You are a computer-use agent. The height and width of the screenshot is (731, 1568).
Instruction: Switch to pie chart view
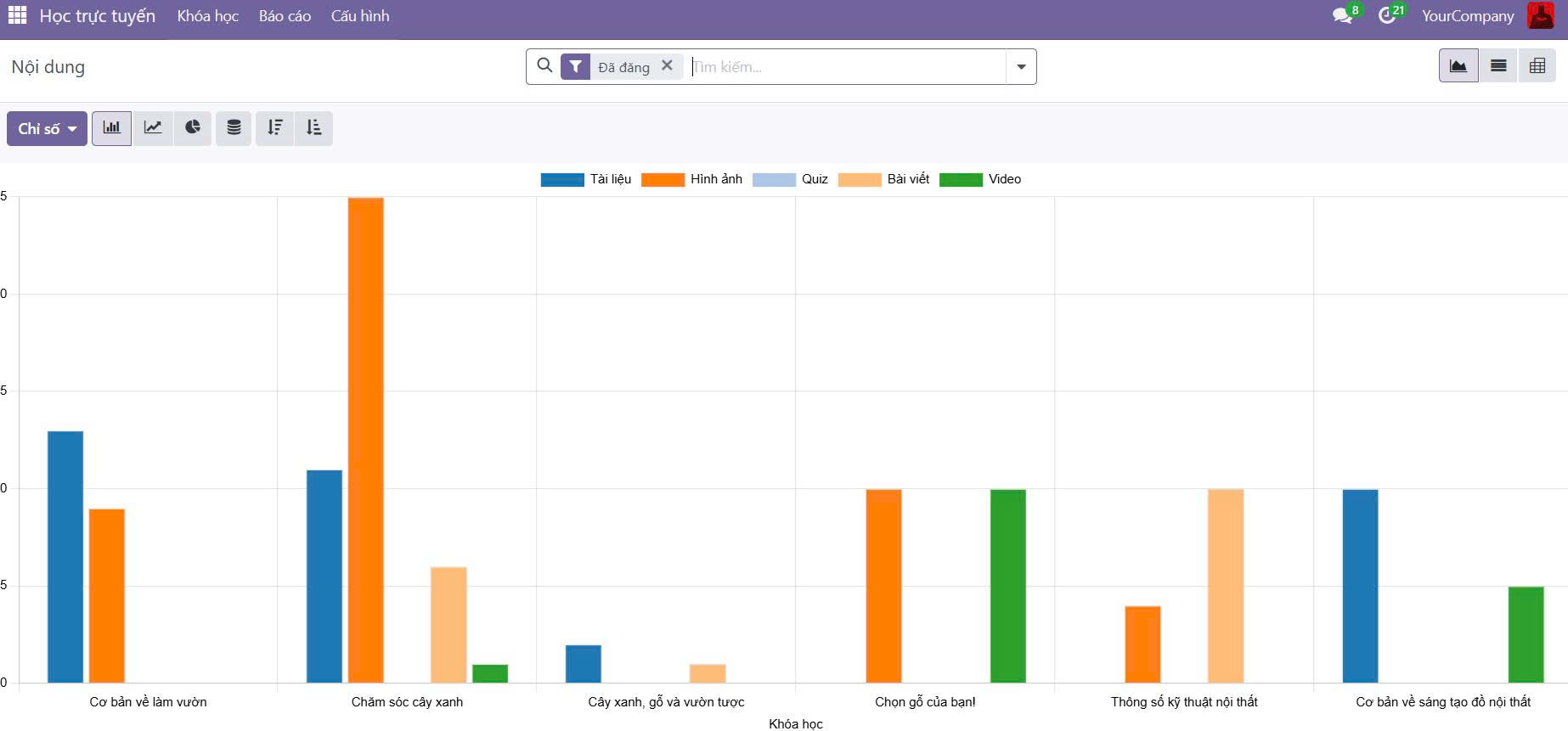(x=193, y=128)
